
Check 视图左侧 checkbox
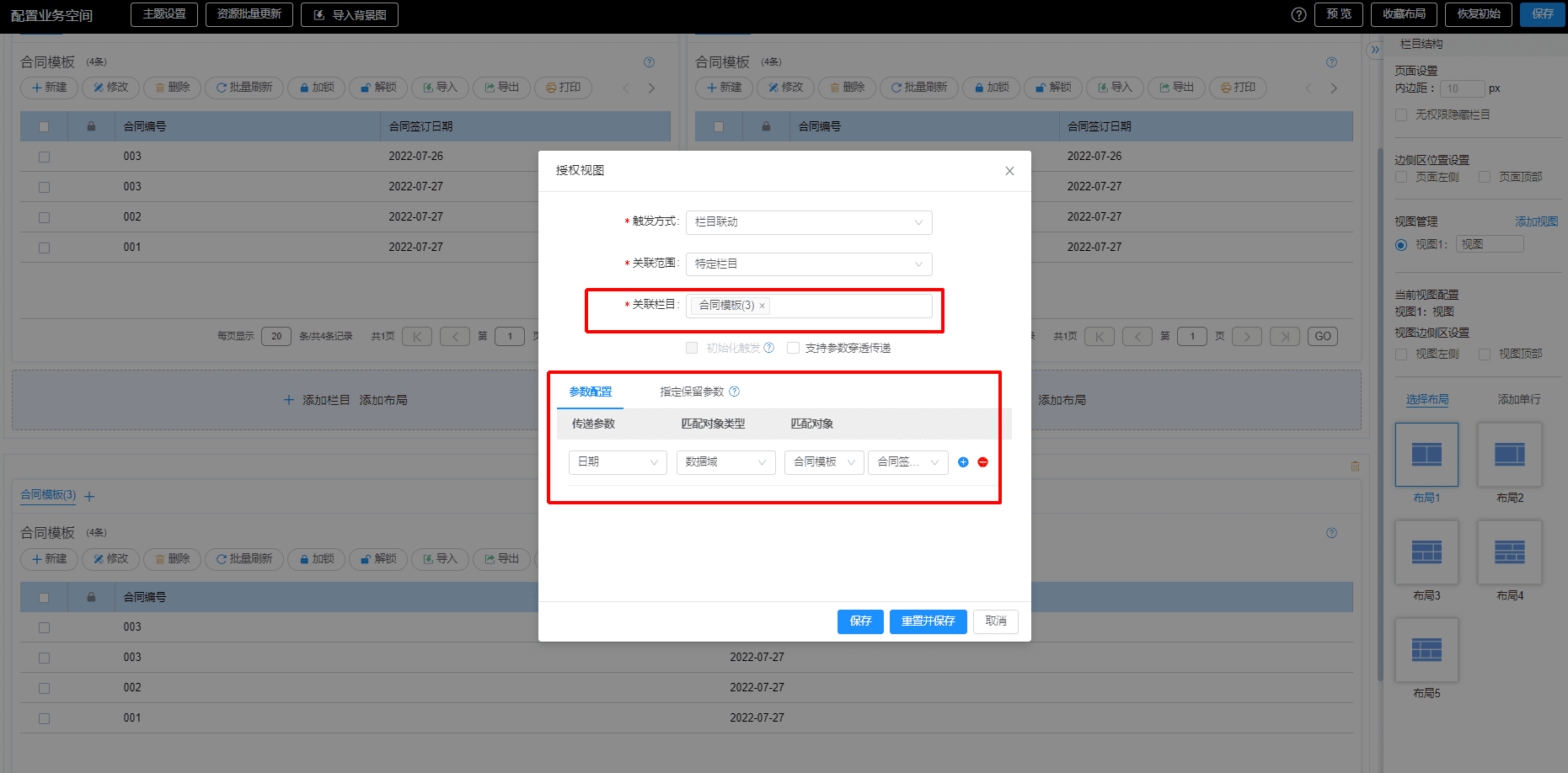(x=1401, y=355)
